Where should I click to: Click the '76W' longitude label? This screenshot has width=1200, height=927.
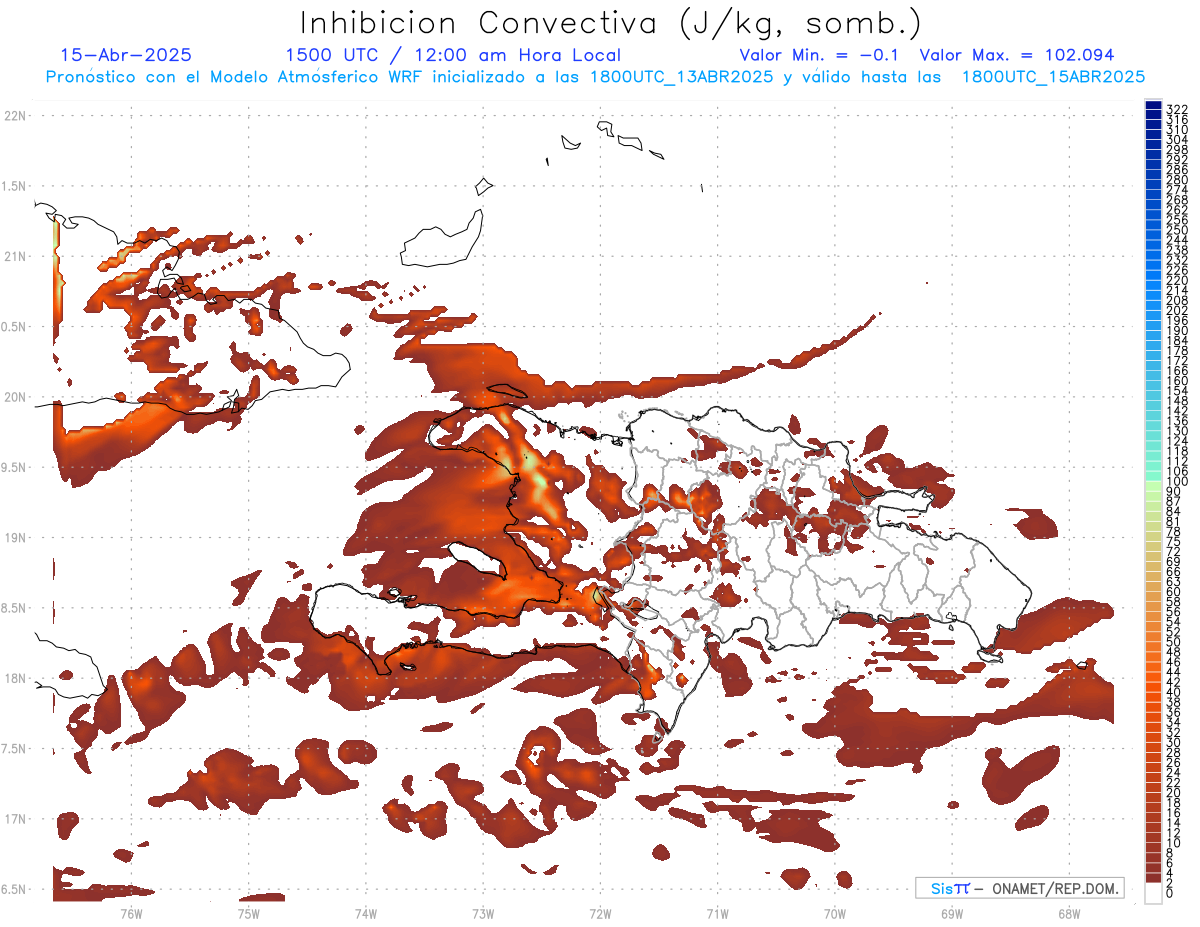[x=131, y=912]
